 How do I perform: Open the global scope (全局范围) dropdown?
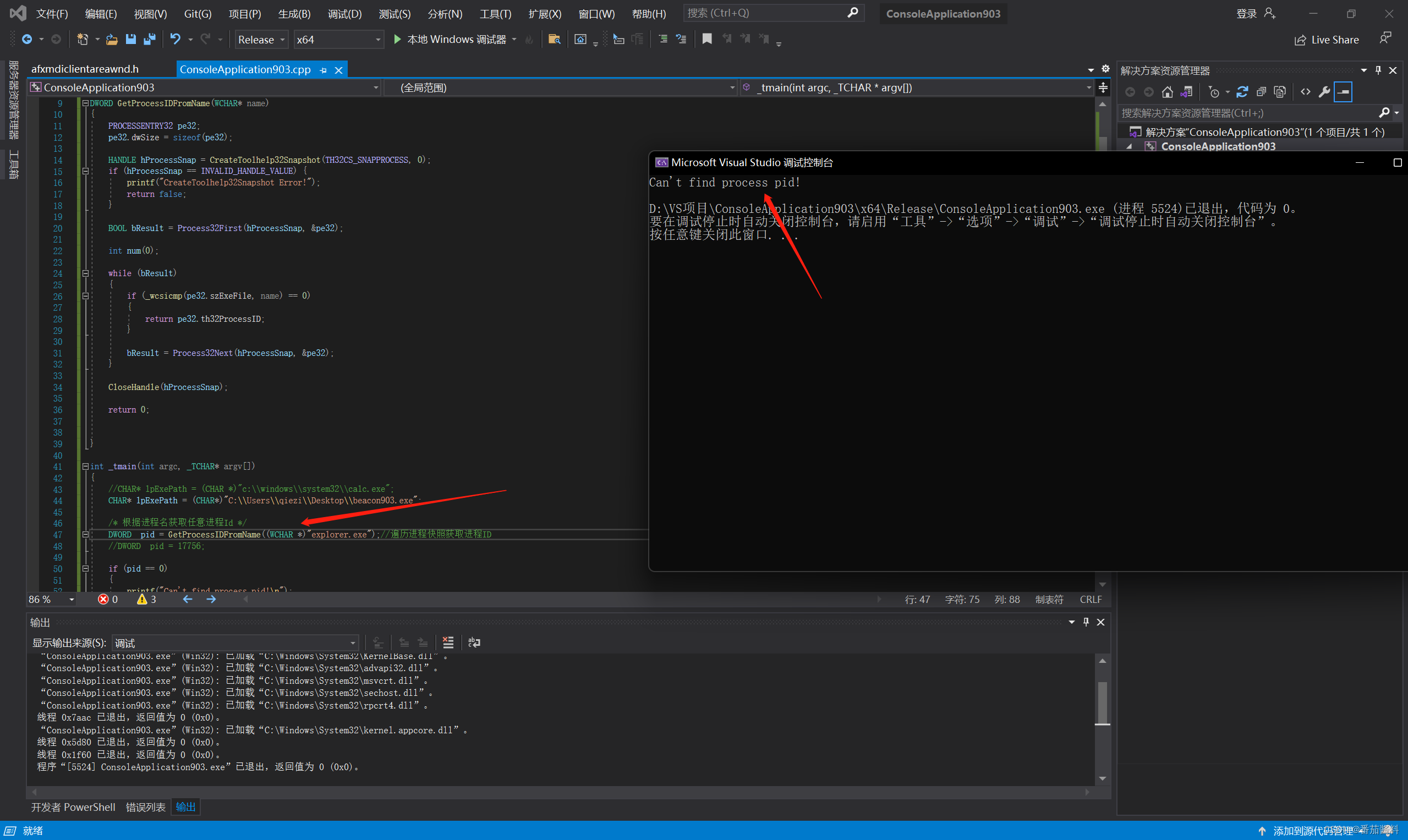560,87
